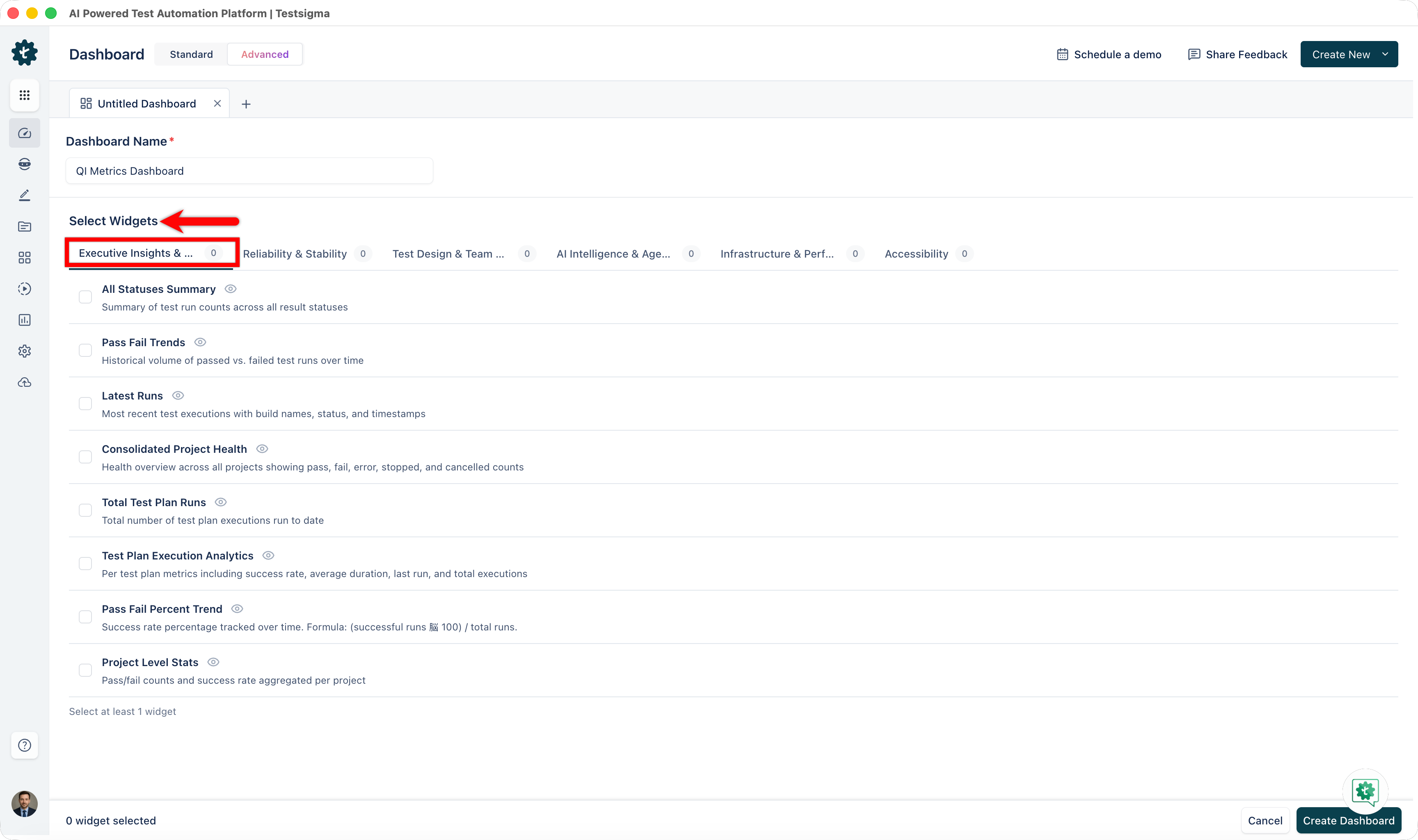Click the Create Dashboard button
This screenshot has width=1418, height=840.
pyautogui.click(x=1348, y=820)
